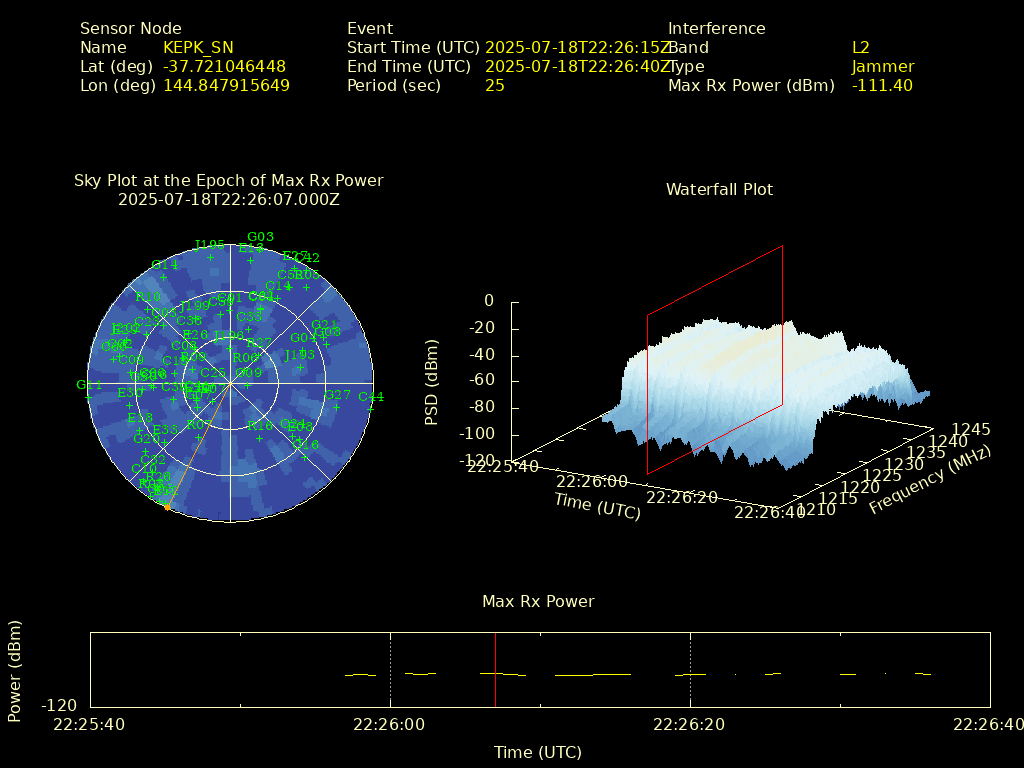The image size is (1024, 768).
Task: Select the G16 satellite marker
Action: pos(305,456)
